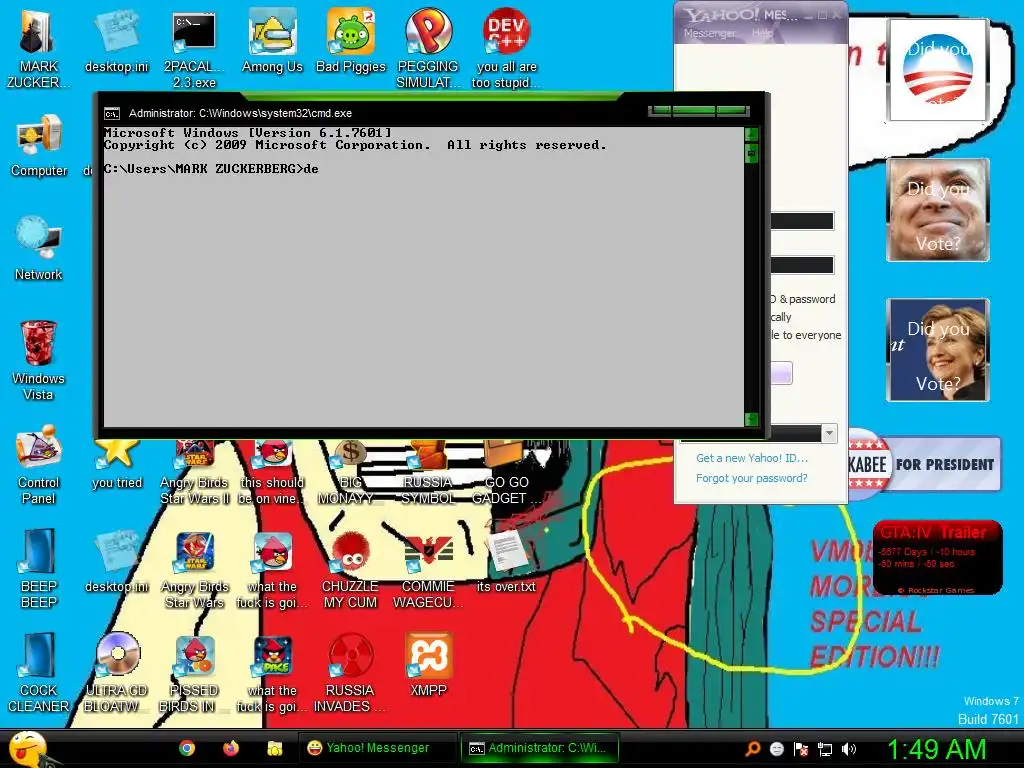
Task: Click the Start button smiley orb
Action: click(27, 748)
